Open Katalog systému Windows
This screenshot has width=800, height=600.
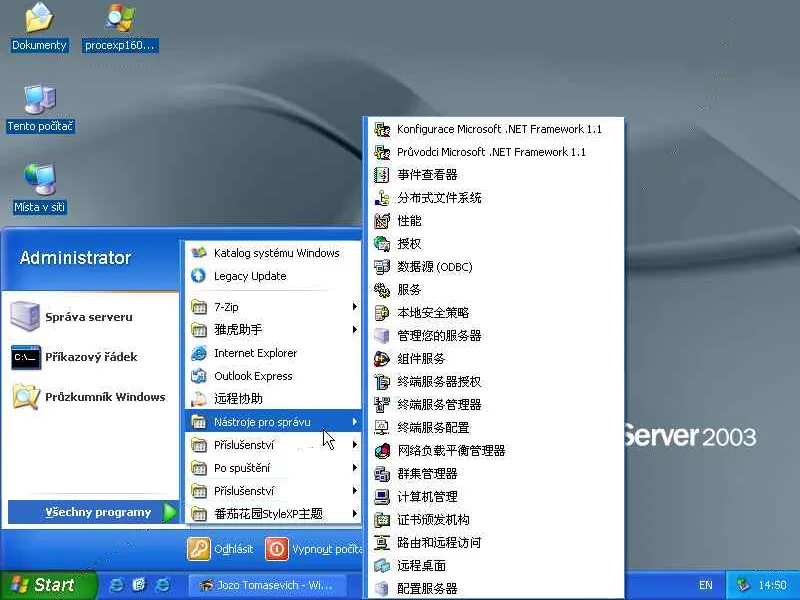click(272, 253)
